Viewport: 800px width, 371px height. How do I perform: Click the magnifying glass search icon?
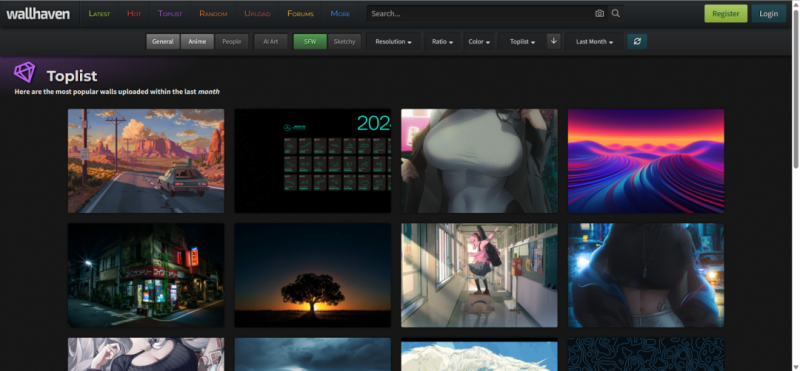tap(616, 14)
